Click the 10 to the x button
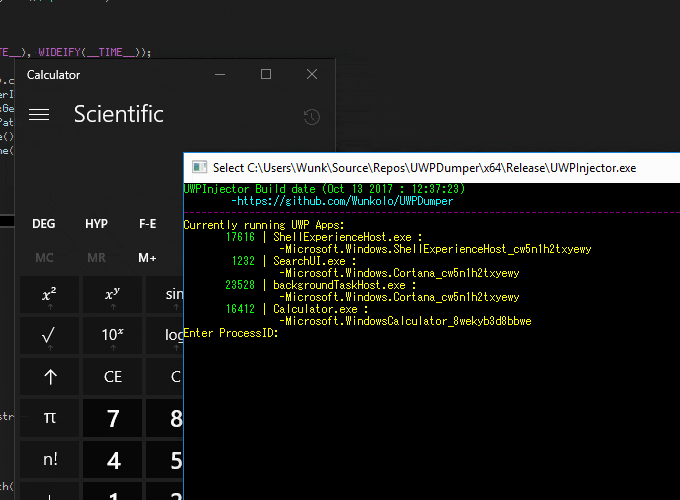This screenshot has width=680, height=500. click(x=112, y=335)
